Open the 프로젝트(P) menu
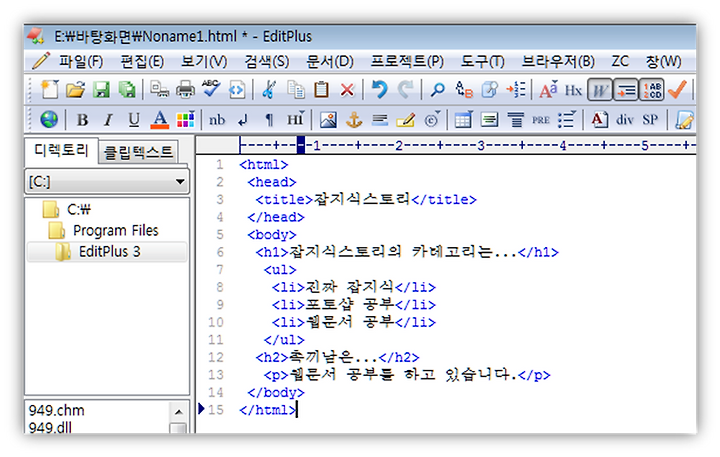This screenshot has width=720, height=457. coord(407,61)
